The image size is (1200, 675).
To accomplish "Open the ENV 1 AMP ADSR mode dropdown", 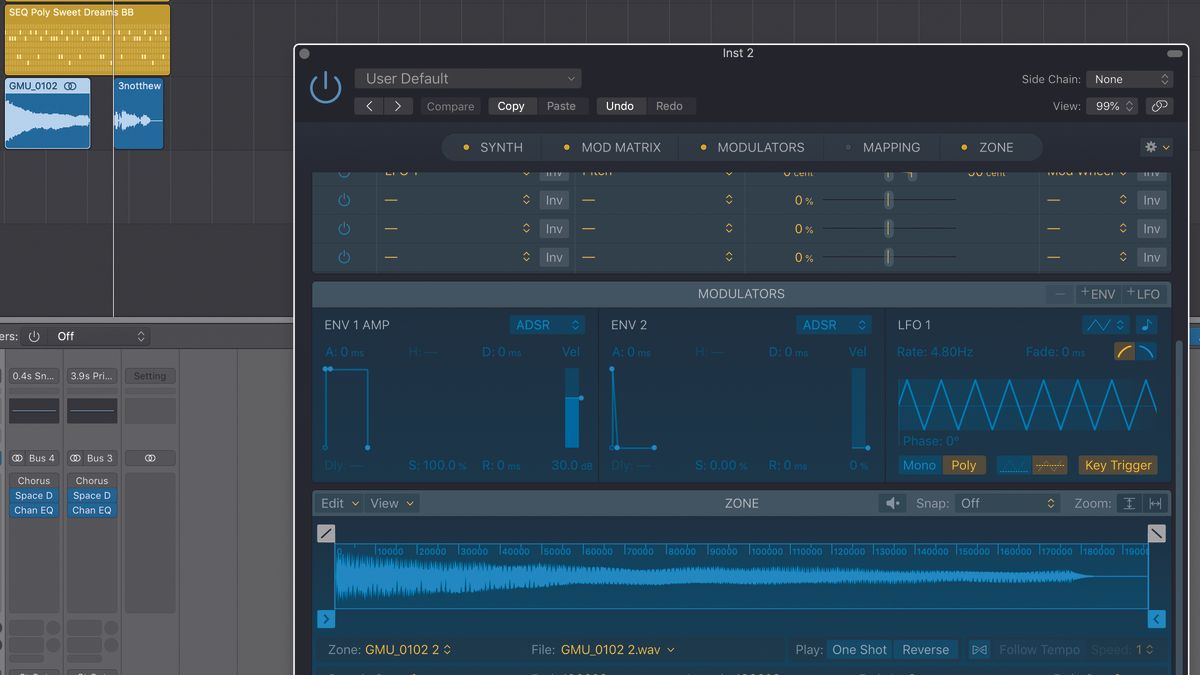I will (x=547, y=325).
